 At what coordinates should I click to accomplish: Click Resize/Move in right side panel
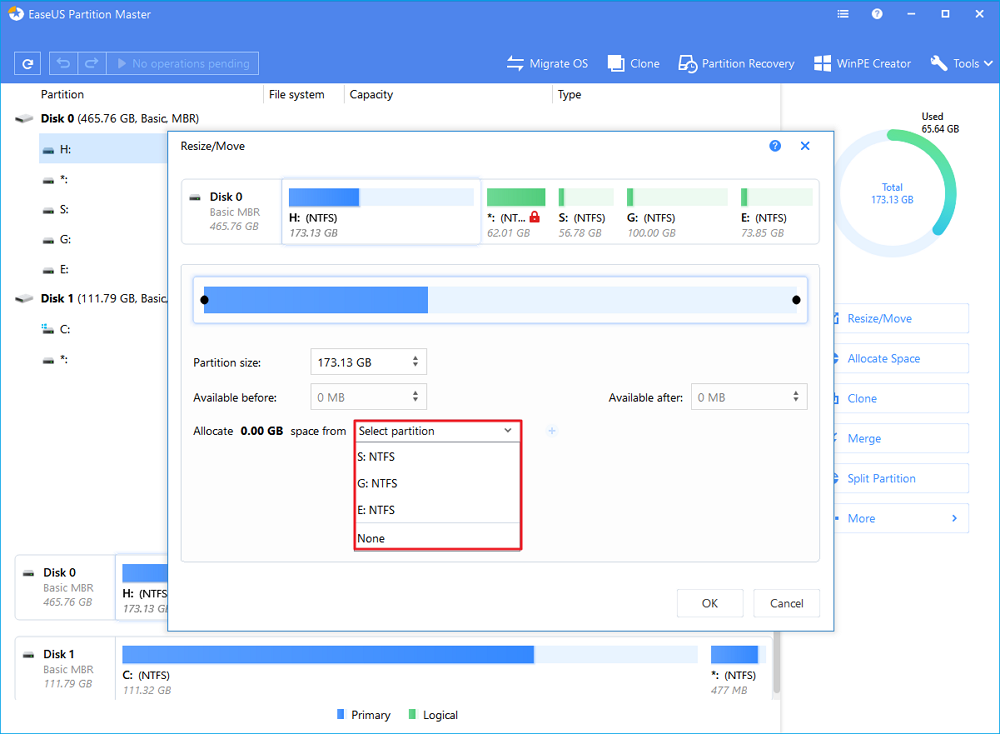901,318
